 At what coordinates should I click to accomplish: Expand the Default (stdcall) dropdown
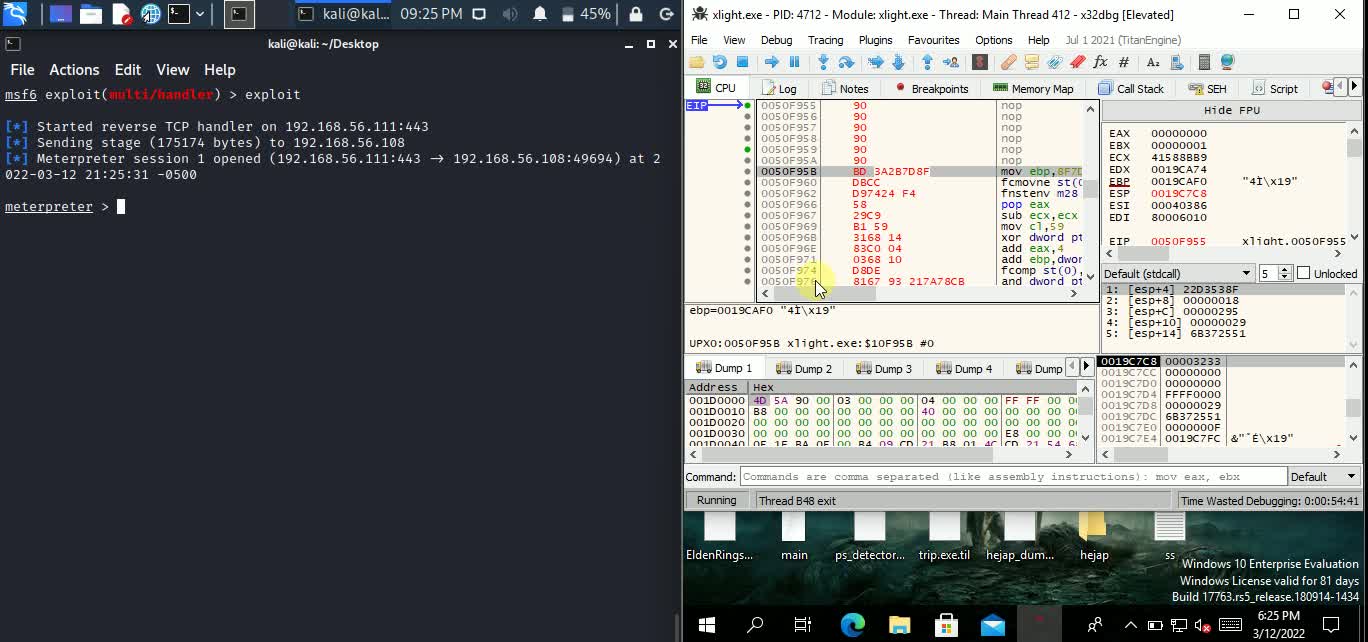click(x=1178, y=273)
